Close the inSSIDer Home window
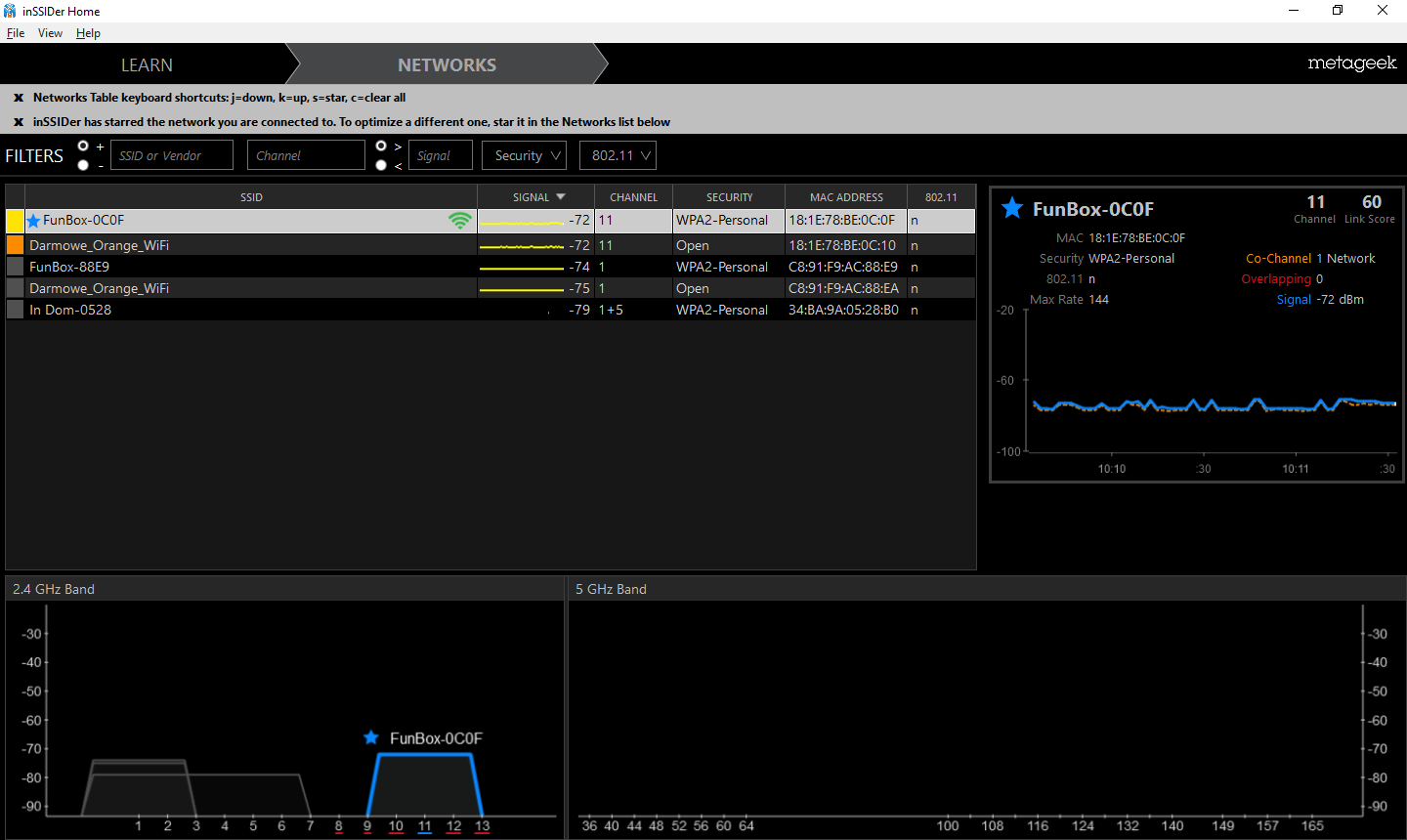The width and height of the screenshot is (1407, 840). point(1383,11)
